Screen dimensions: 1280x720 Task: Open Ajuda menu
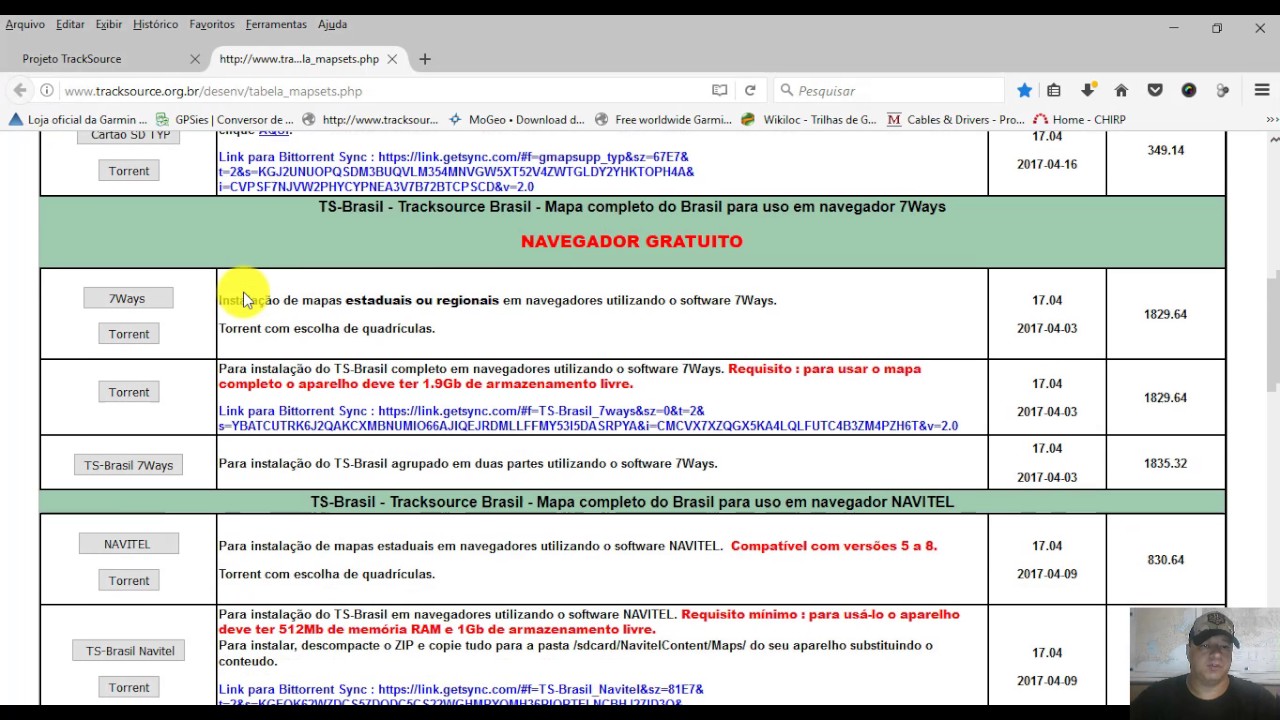[333, 24]
